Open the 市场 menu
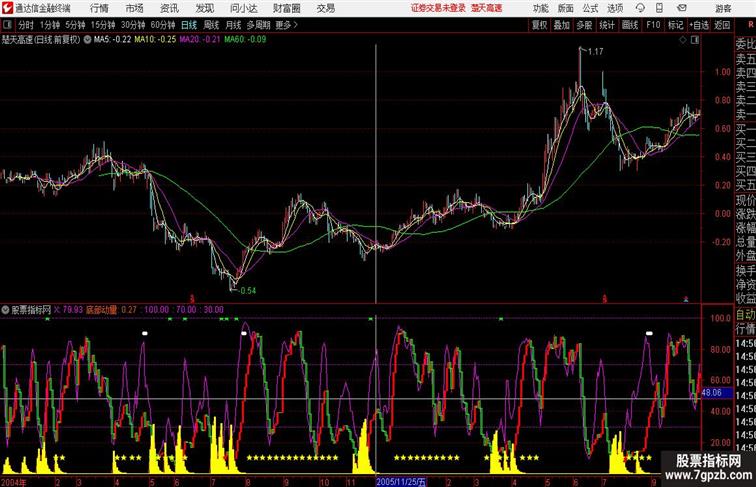Screen dimensions: 756x487 134,8
